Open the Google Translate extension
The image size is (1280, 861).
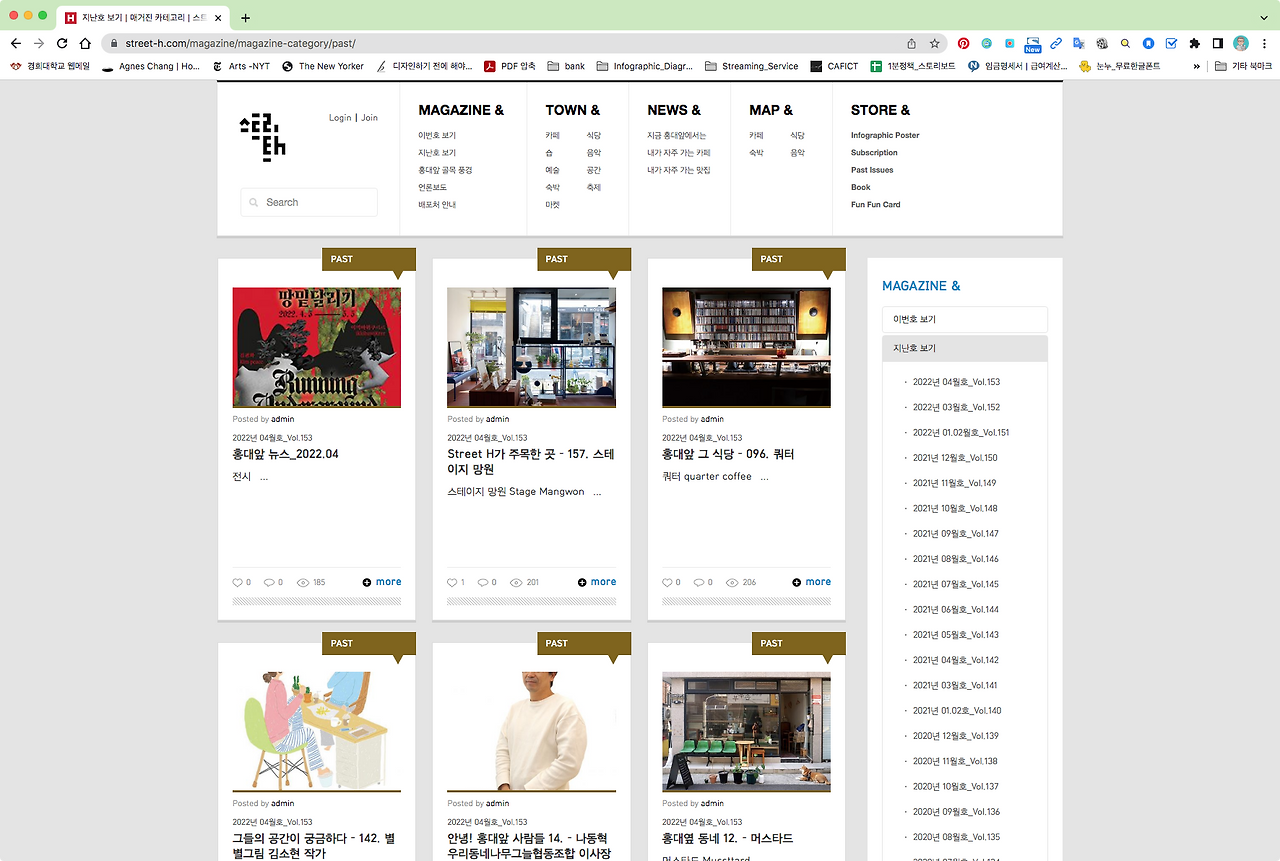pyautogui.click(x=1079, y=44)
